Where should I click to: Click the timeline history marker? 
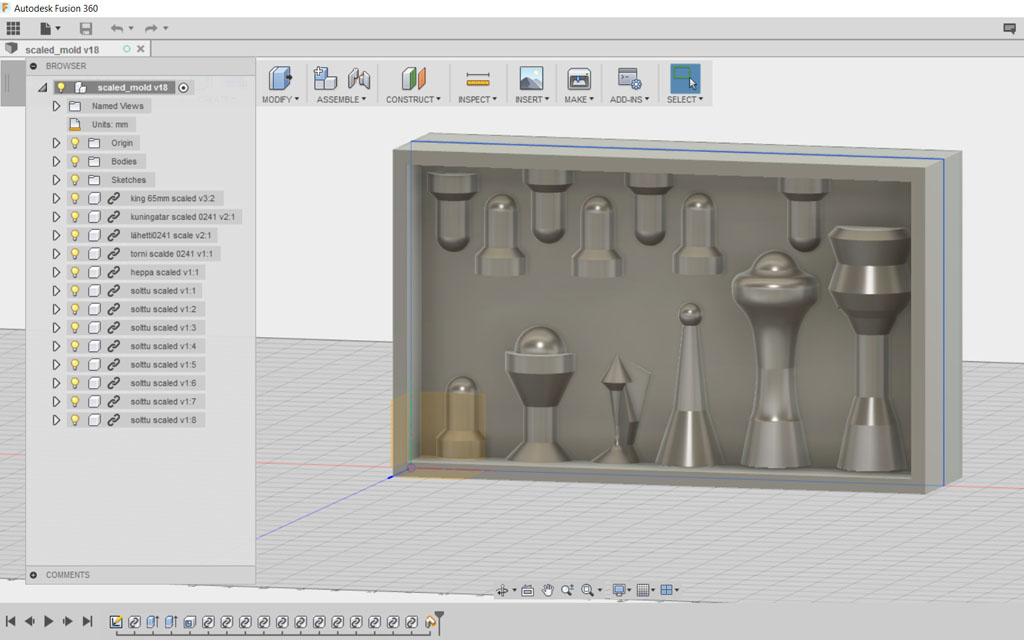440,622
